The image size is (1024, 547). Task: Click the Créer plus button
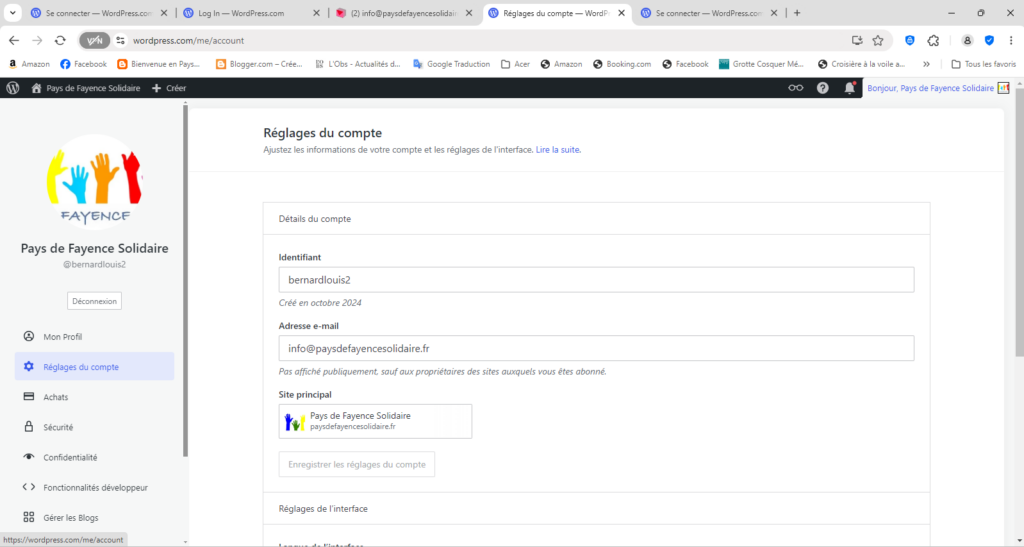(x=169, y=88)
